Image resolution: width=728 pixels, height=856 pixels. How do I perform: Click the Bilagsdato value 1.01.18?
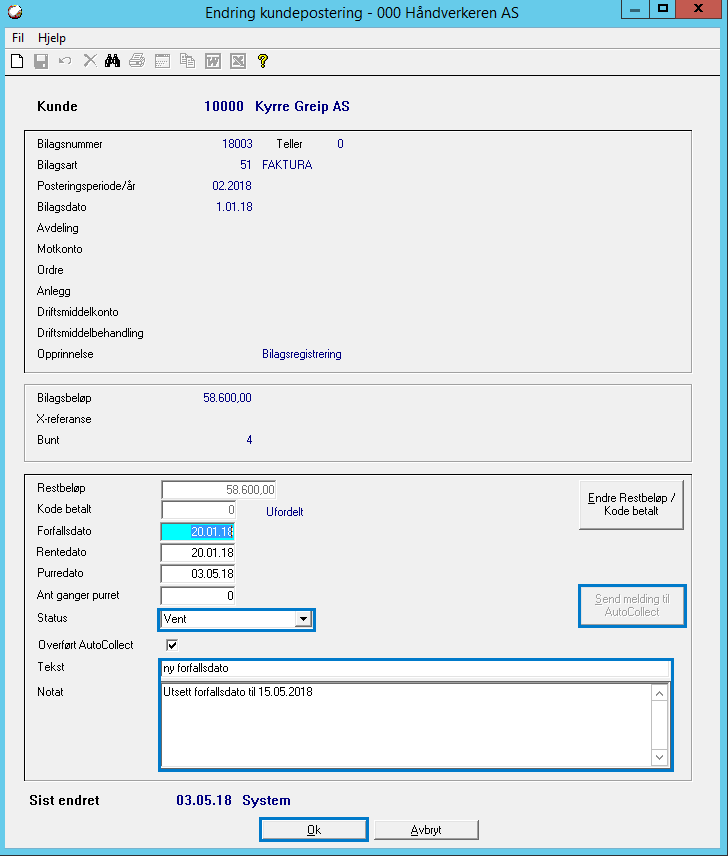[234, 207]
